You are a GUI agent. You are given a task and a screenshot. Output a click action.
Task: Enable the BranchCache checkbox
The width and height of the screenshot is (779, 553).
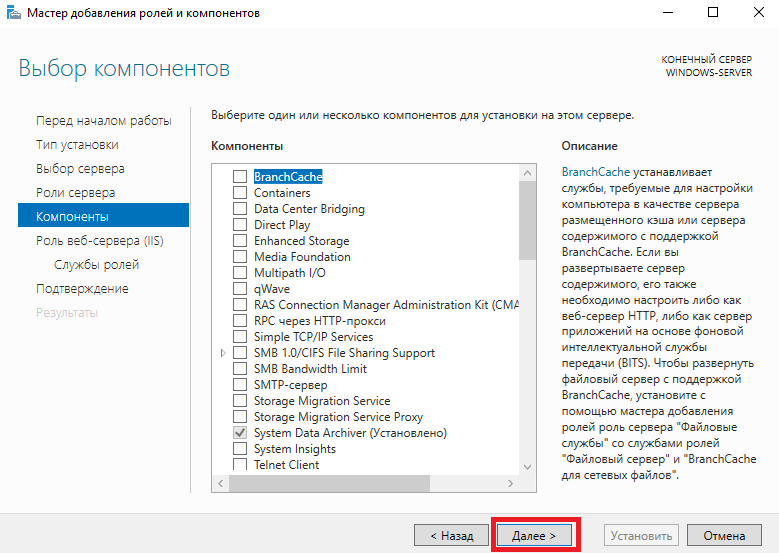click(240, 176)
